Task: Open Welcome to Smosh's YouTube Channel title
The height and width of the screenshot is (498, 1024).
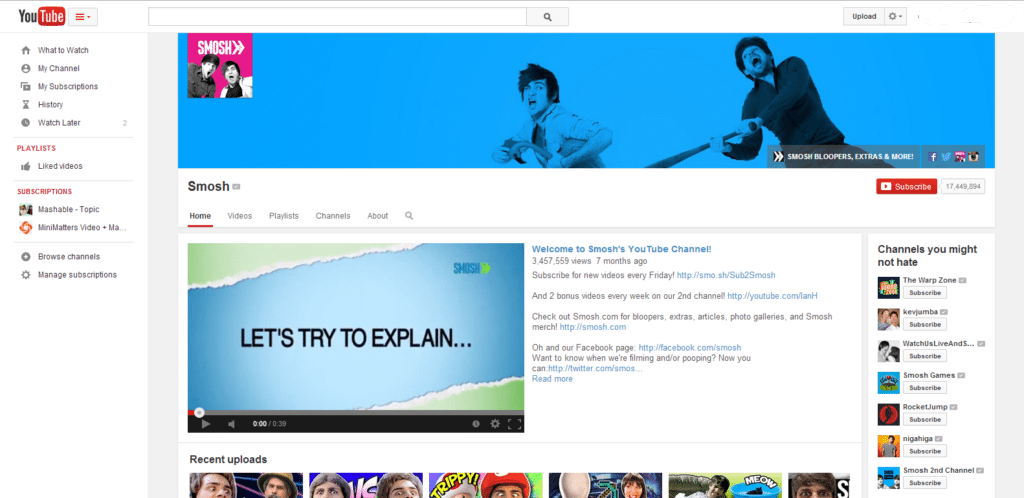Action: (621, 249)
